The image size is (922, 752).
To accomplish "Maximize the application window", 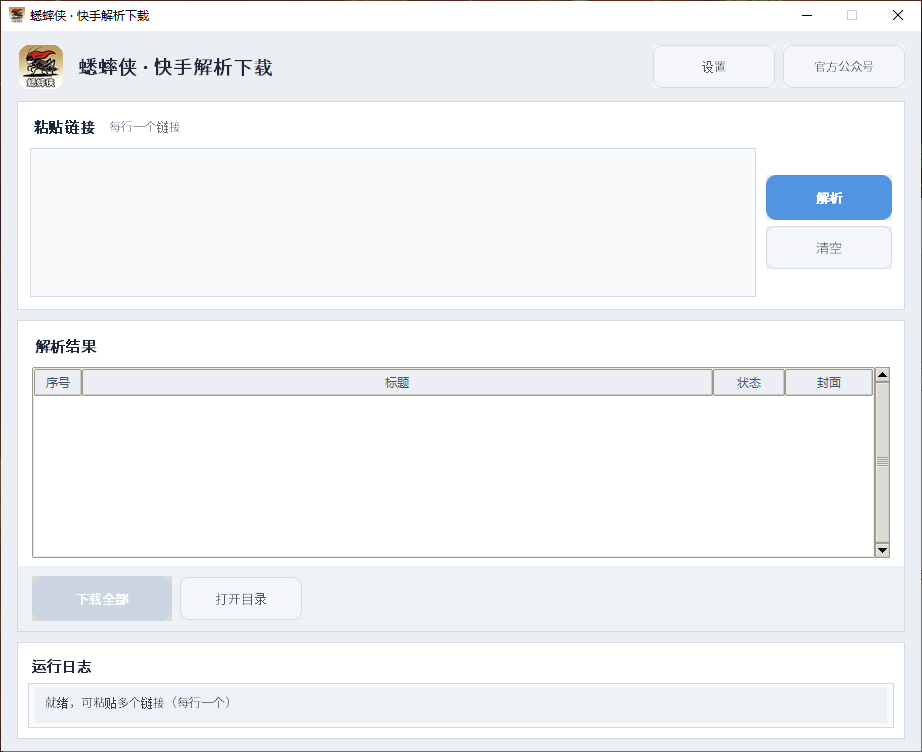I will (x=851, y=15).
